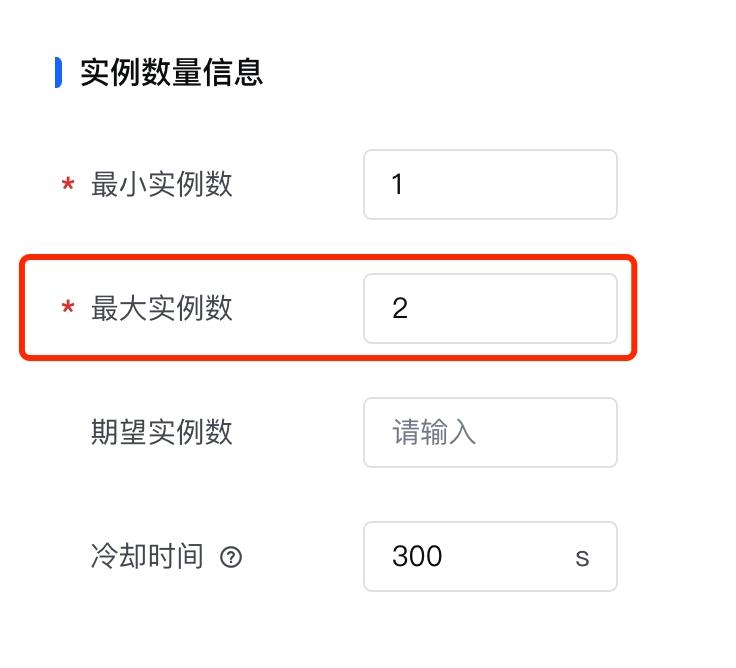Click the value 1 in minimum instances

coord(398,185)
